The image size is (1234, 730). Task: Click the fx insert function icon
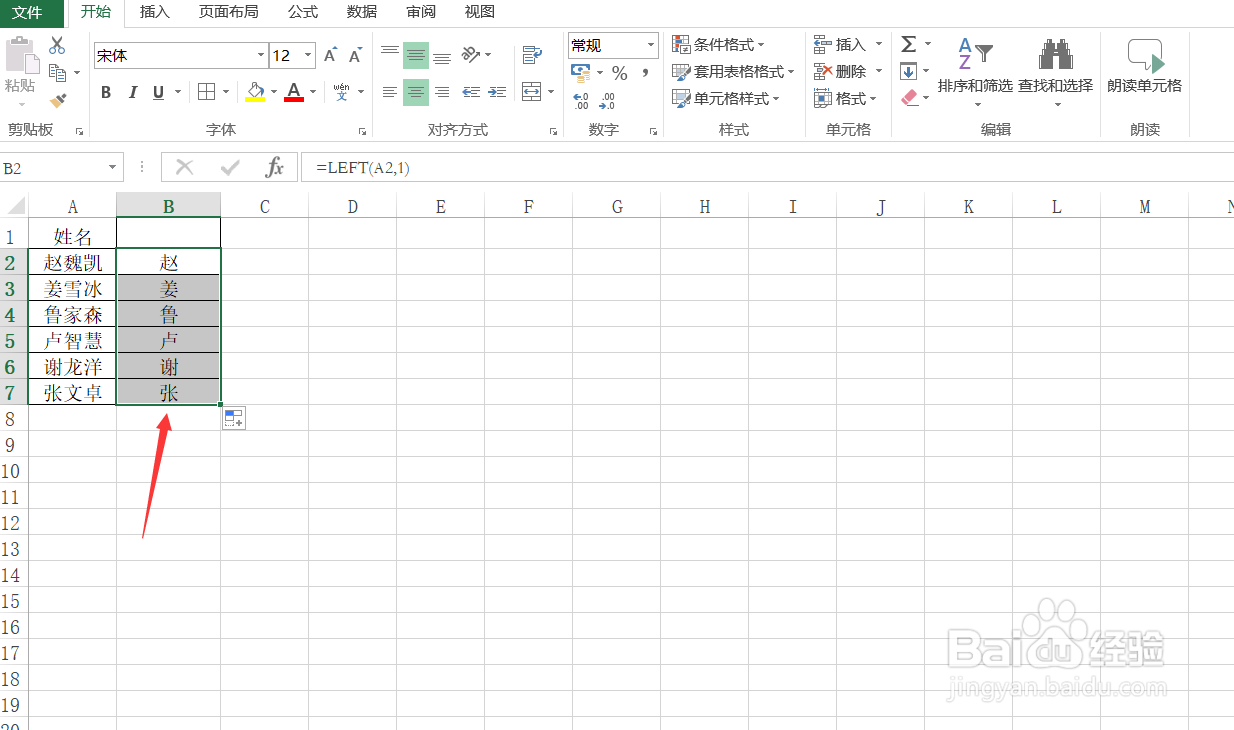[277, 167]
